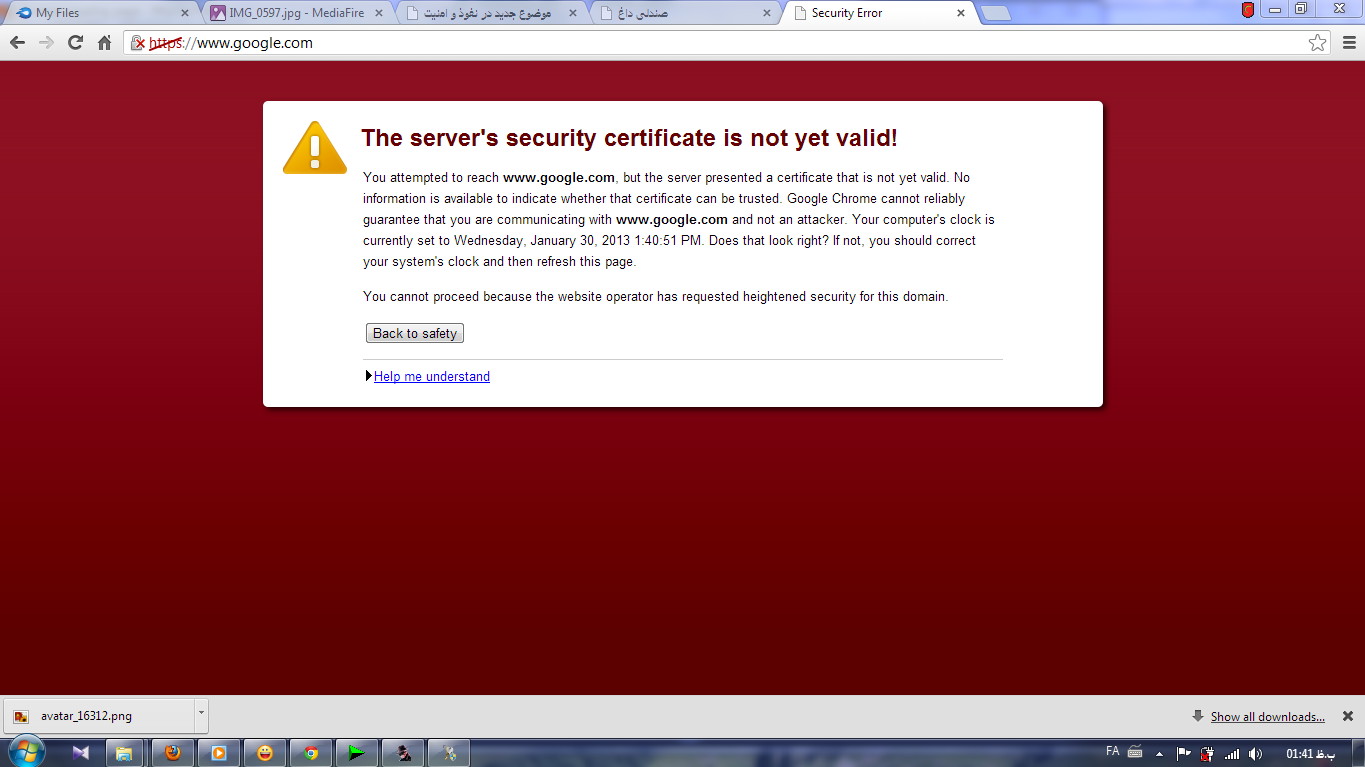Open the on-screen keyboard tray icon
1365x767 pixels.
point(1135,752)
